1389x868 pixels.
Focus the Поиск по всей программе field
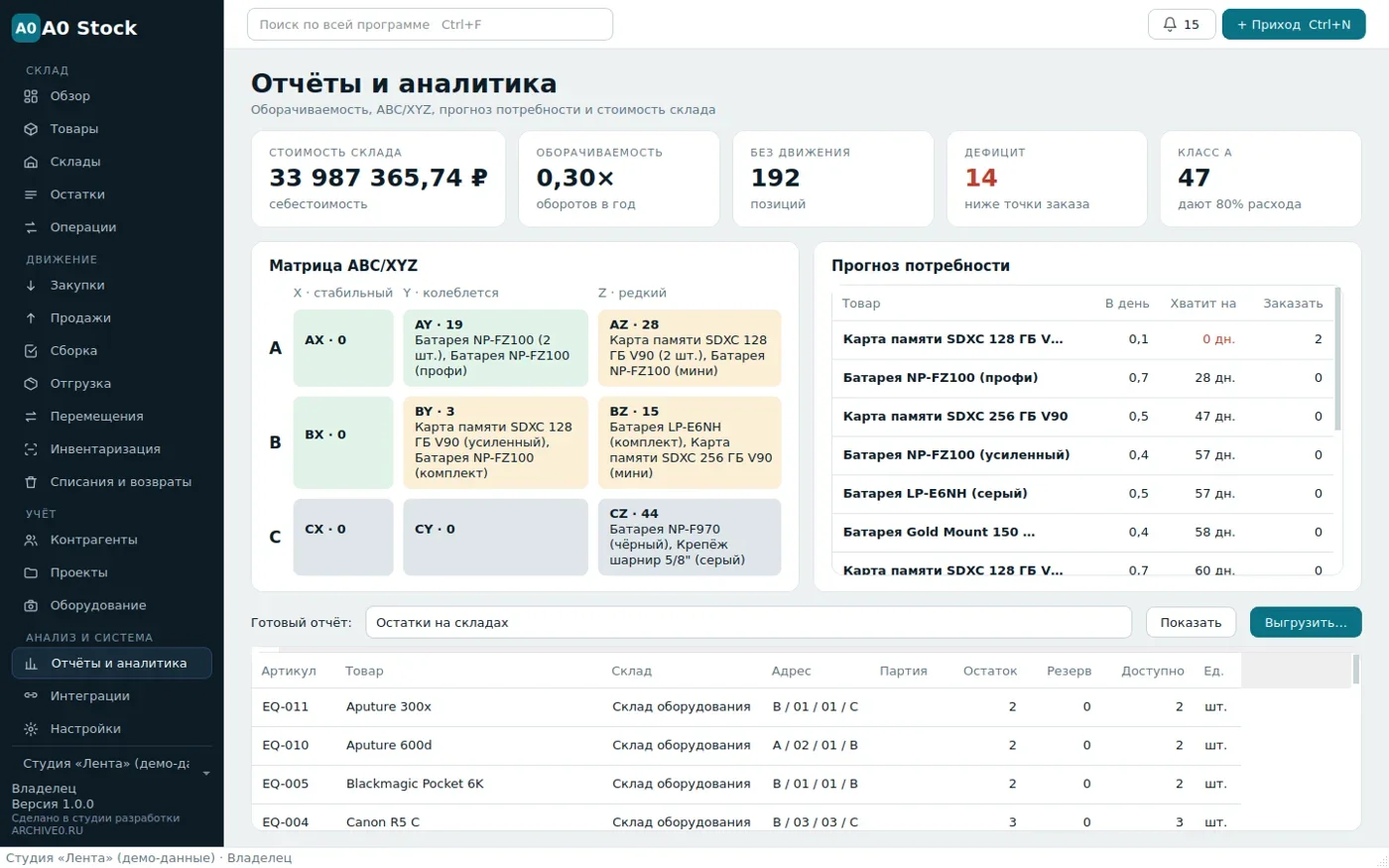click(430, 25)
